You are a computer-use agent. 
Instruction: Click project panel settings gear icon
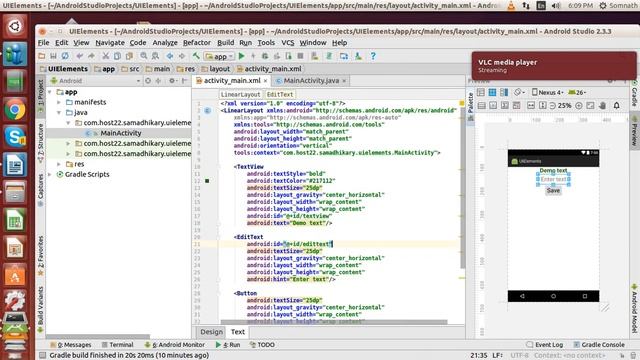click(173, 81)
